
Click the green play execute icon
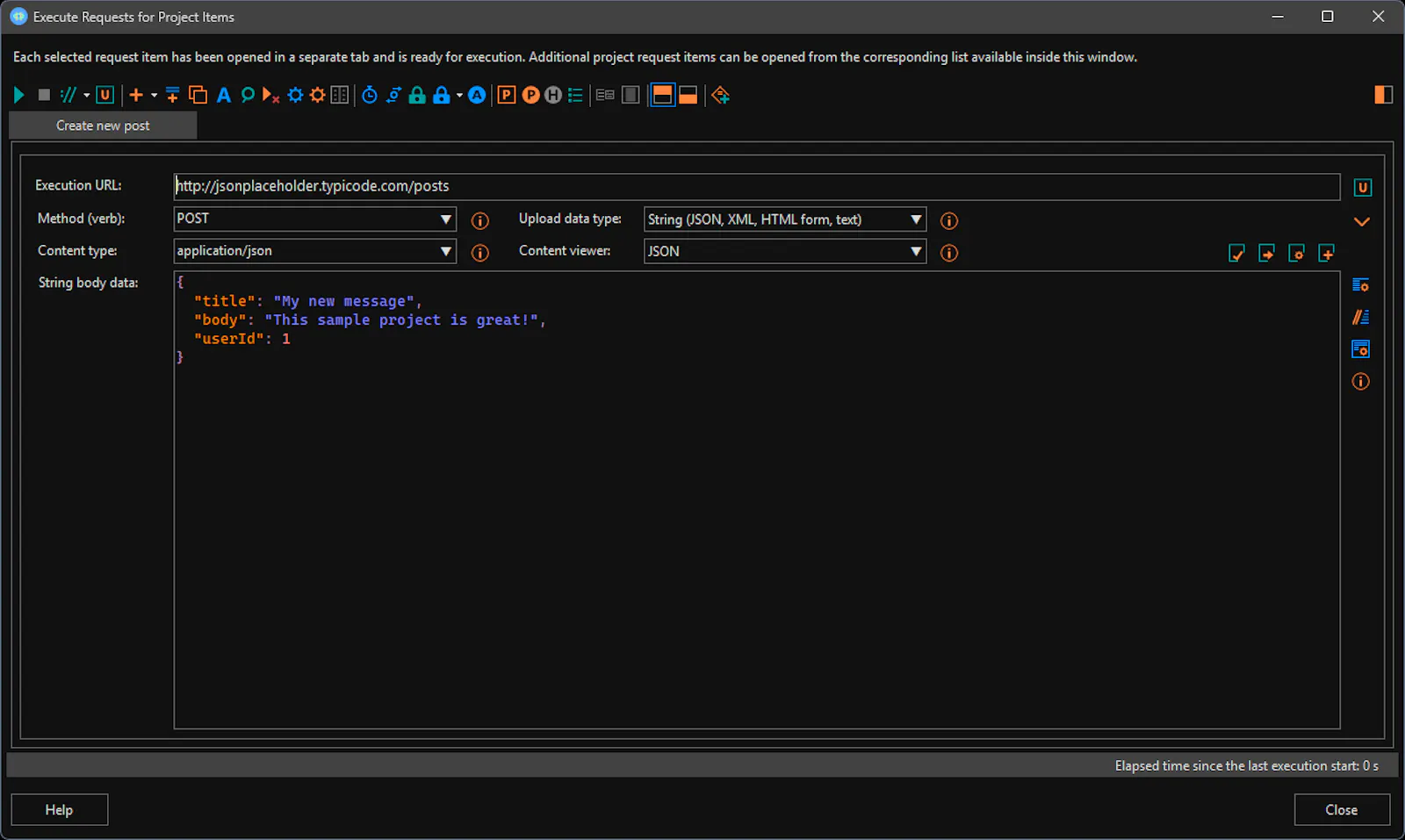click(x=19, y=95)
